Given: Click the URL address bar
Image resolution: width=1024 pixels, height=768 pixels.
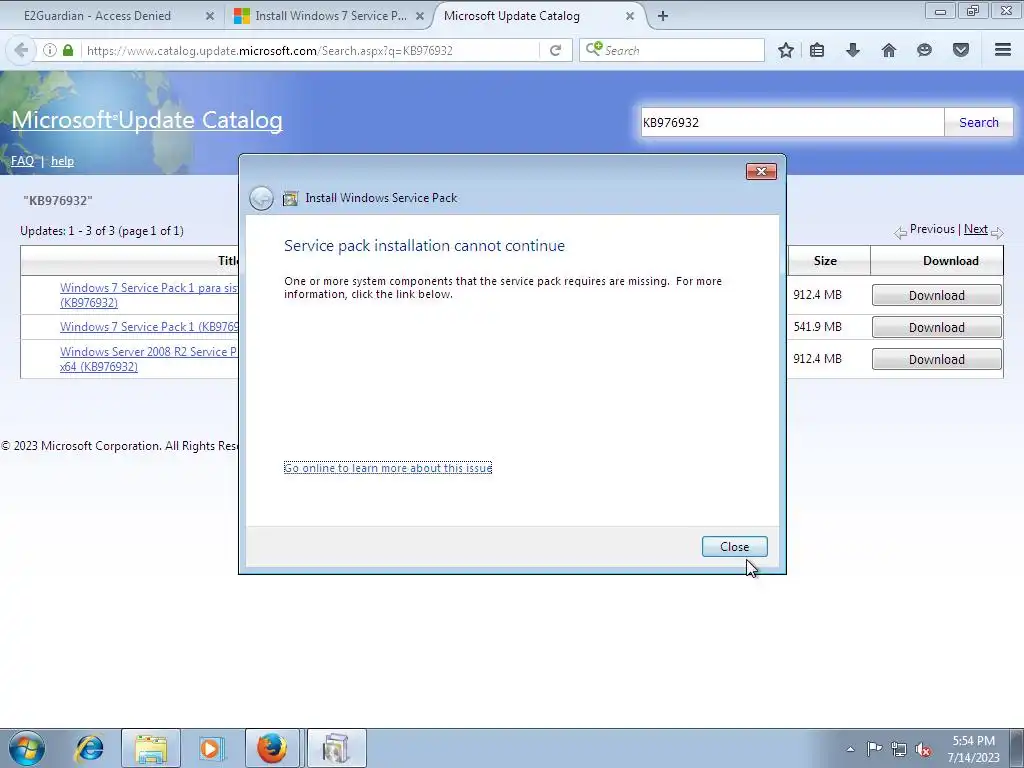Looking at the screenshot, I should [x=311, y=50].
